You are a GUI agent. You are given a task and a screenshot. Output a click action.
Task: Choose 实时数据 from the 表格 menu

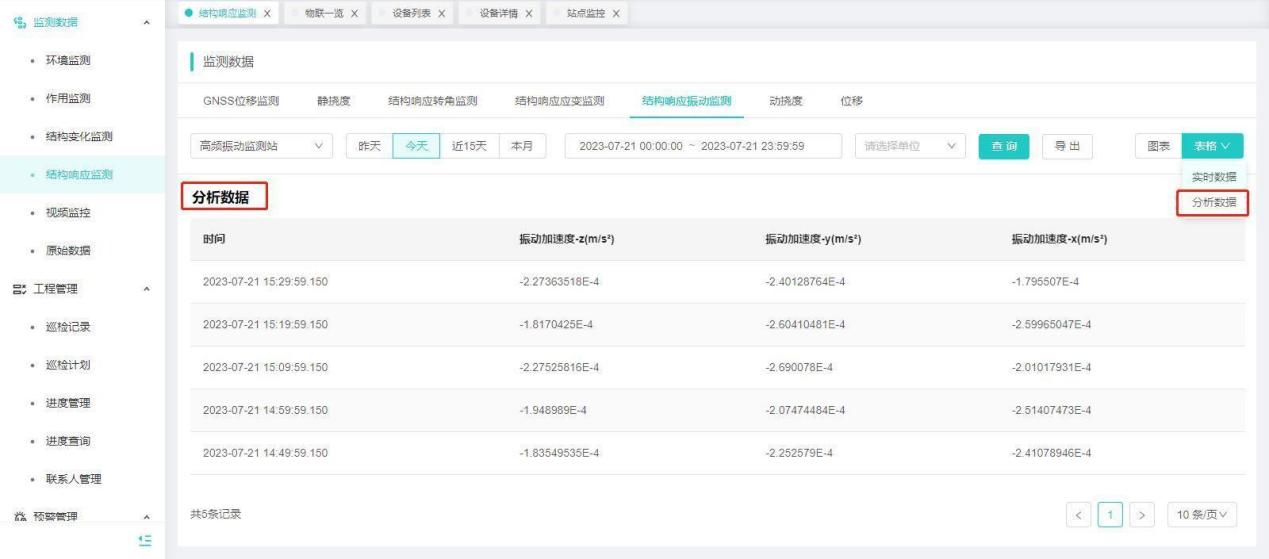click(1214, 177)
